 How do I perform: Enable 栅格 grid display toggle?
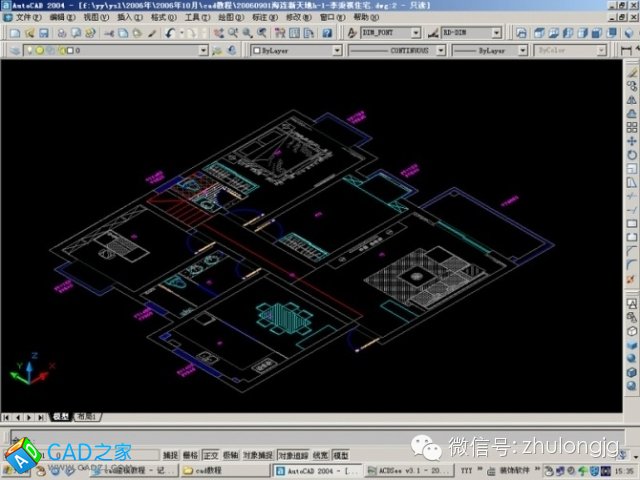coord(191,454)
